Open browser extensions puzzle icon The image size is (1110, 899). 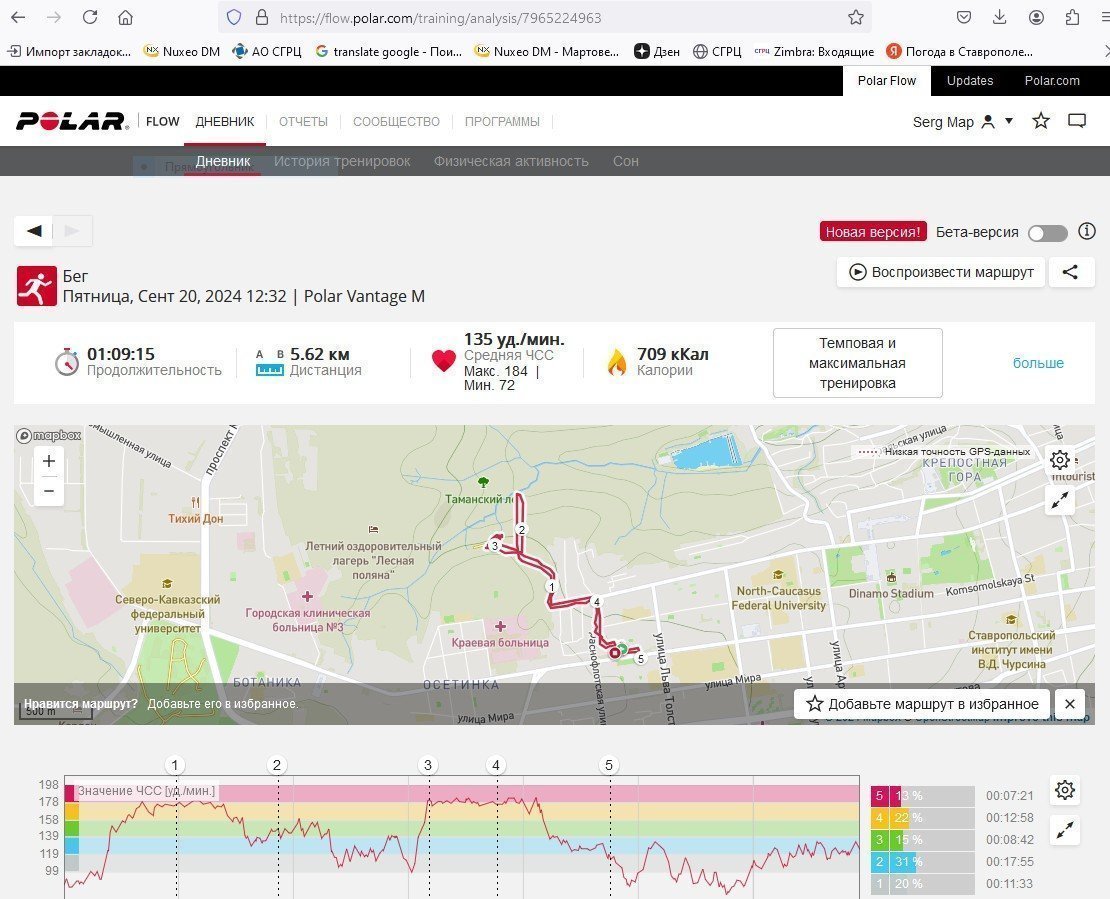tap(1072, 18)
